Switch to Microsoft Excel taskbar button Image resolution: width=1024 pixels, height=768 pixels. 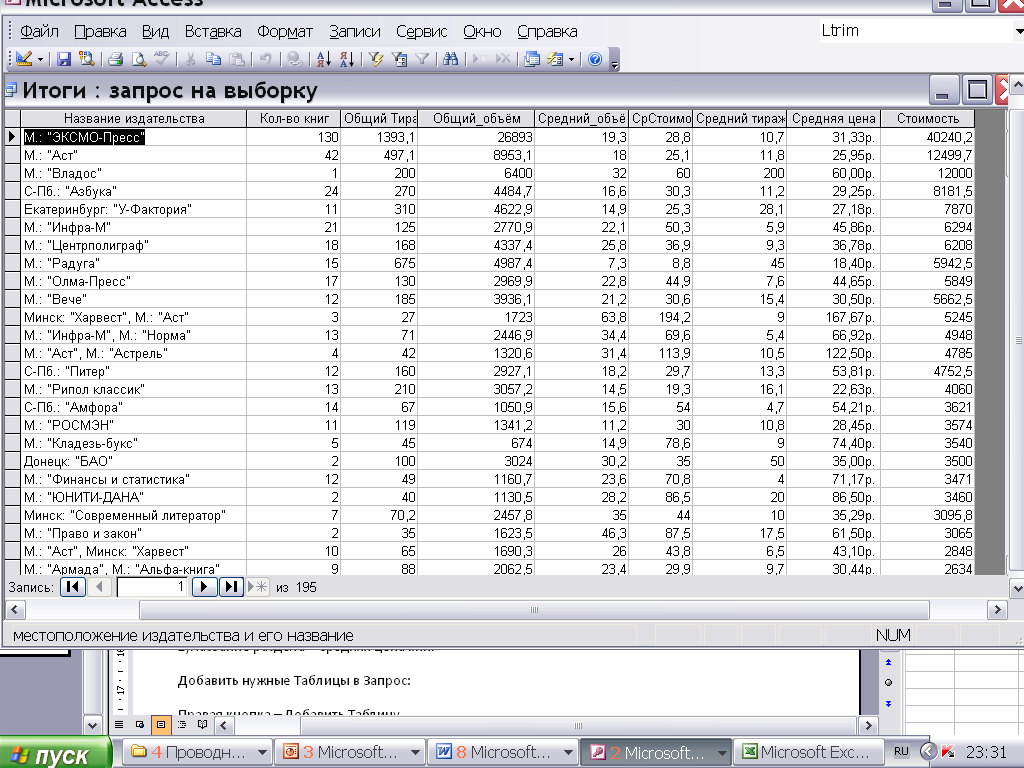coord(808,752)
